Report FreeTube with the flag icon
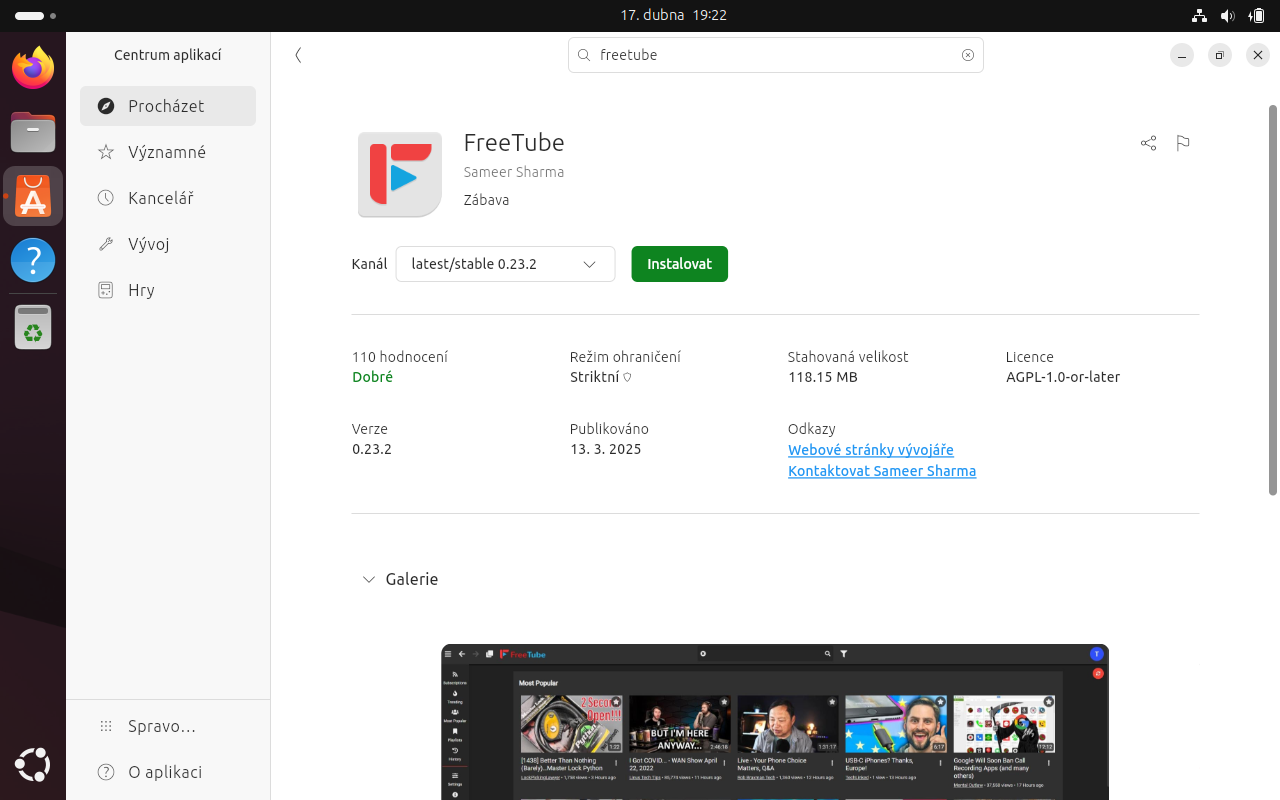The height and width of the screenshot is (800, 1280). [x=1183, y=143]
